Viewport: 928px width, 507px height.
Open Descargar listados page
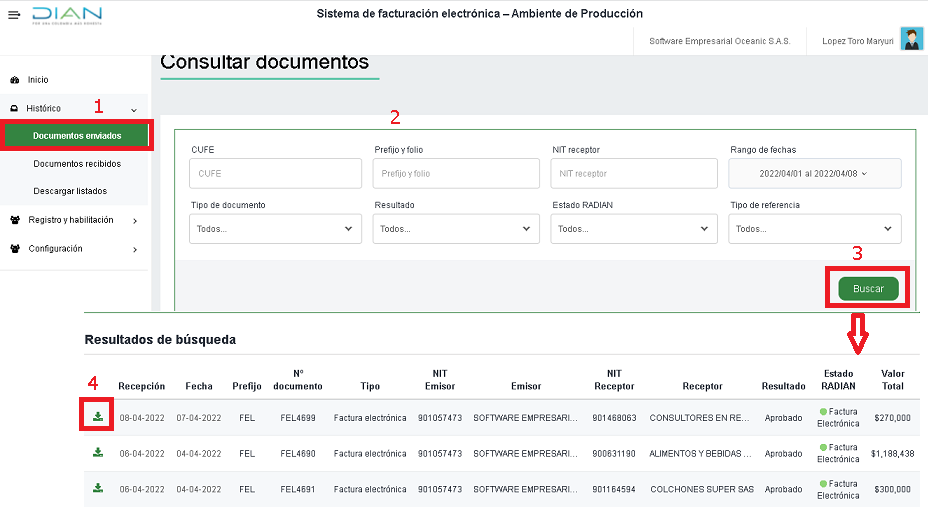[70, 191]
